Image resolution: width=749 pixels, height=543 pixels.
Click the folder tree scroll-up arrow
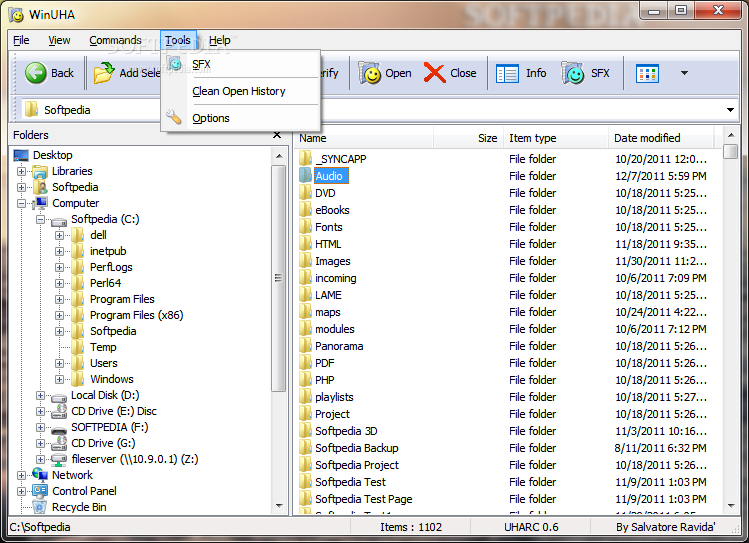point(279,156)
